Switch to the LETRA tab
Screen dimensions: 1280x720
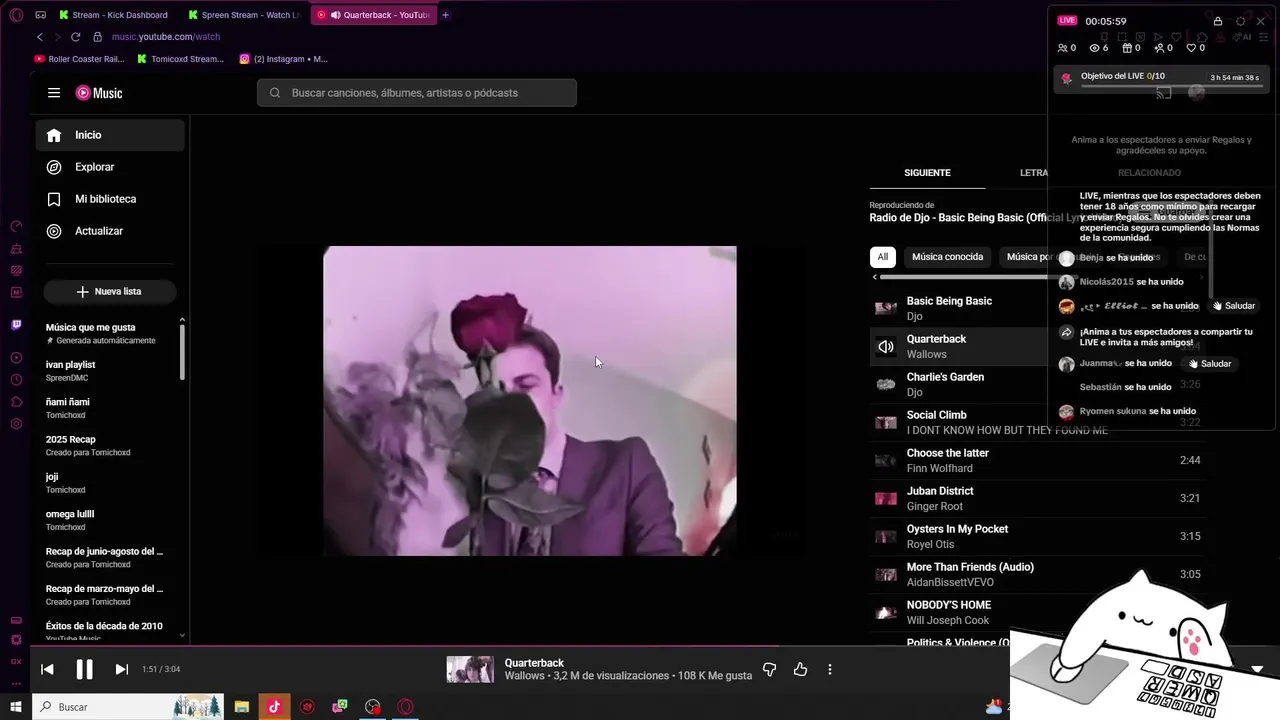pyautogui.click(x=1034, y=173)
